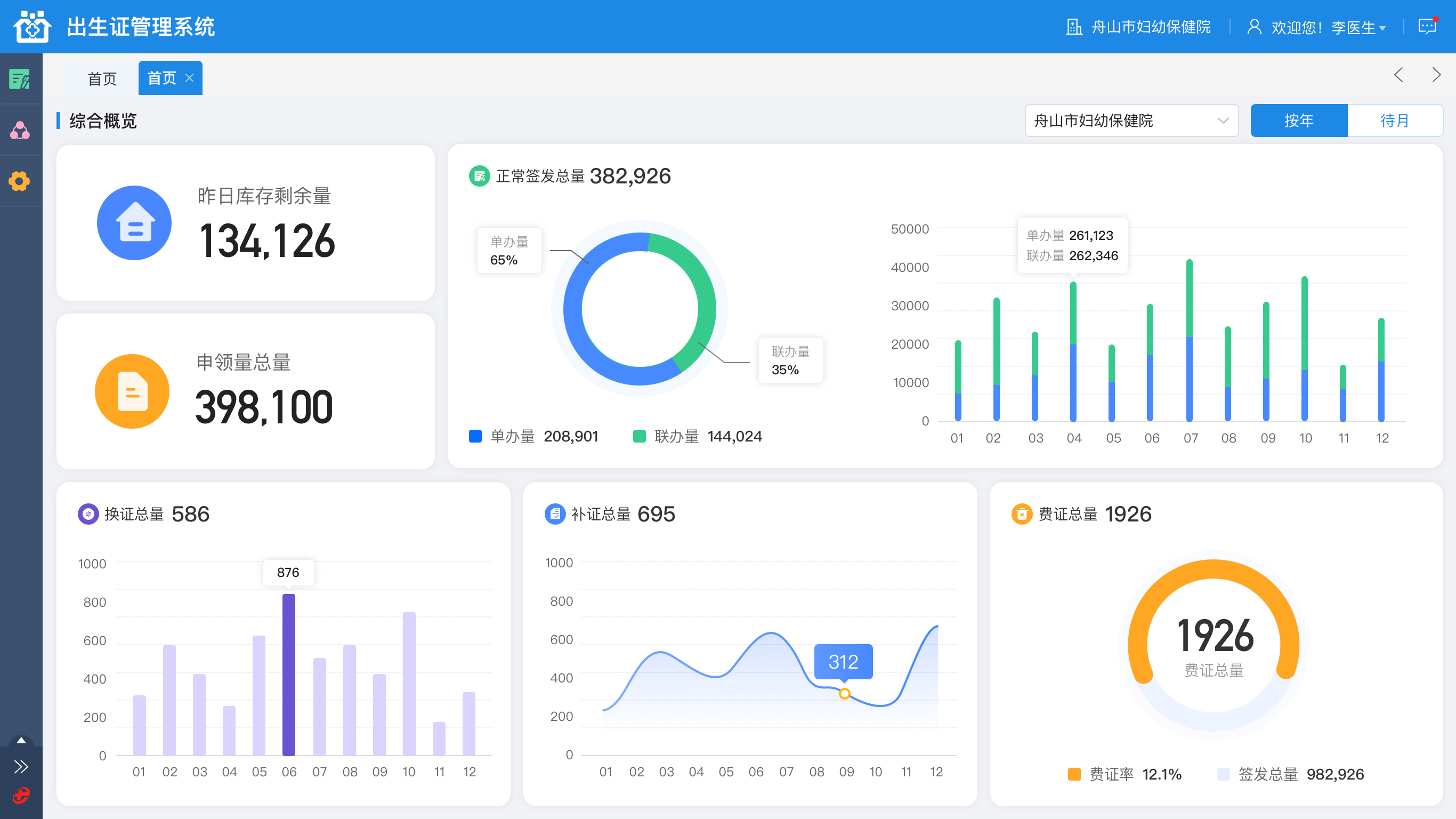This screenshot has height=819, width=1456.
Task: Click the 单办量 65% callout label
Action: [x=509, y=251]
